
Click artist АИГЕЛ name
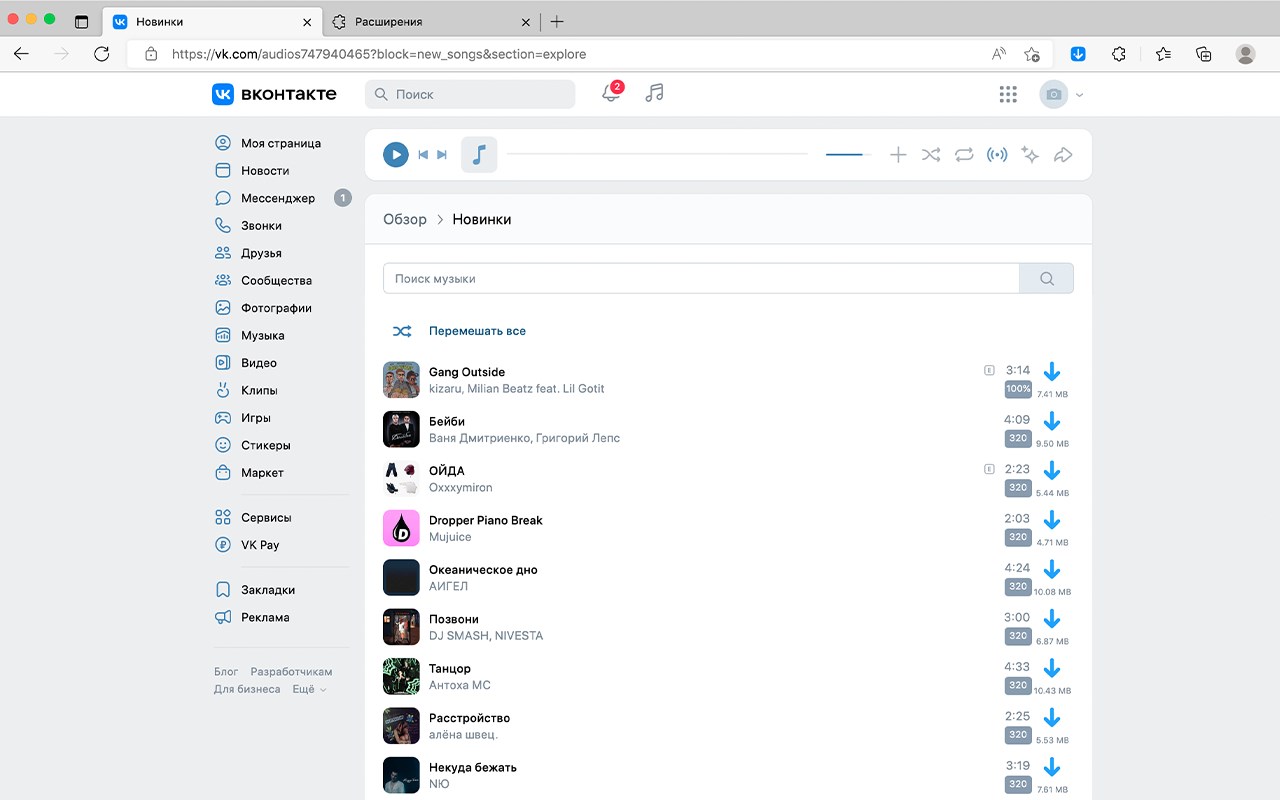(x=448, y=586)
